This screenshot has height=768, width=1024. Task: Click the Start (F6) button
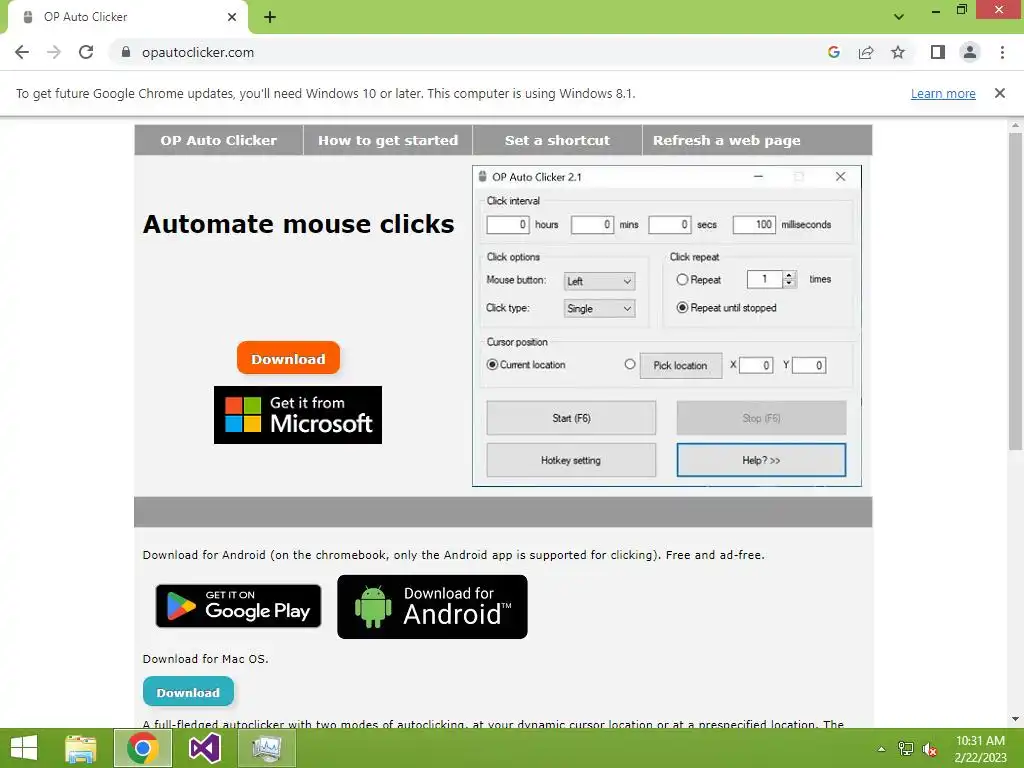point(571,418)
